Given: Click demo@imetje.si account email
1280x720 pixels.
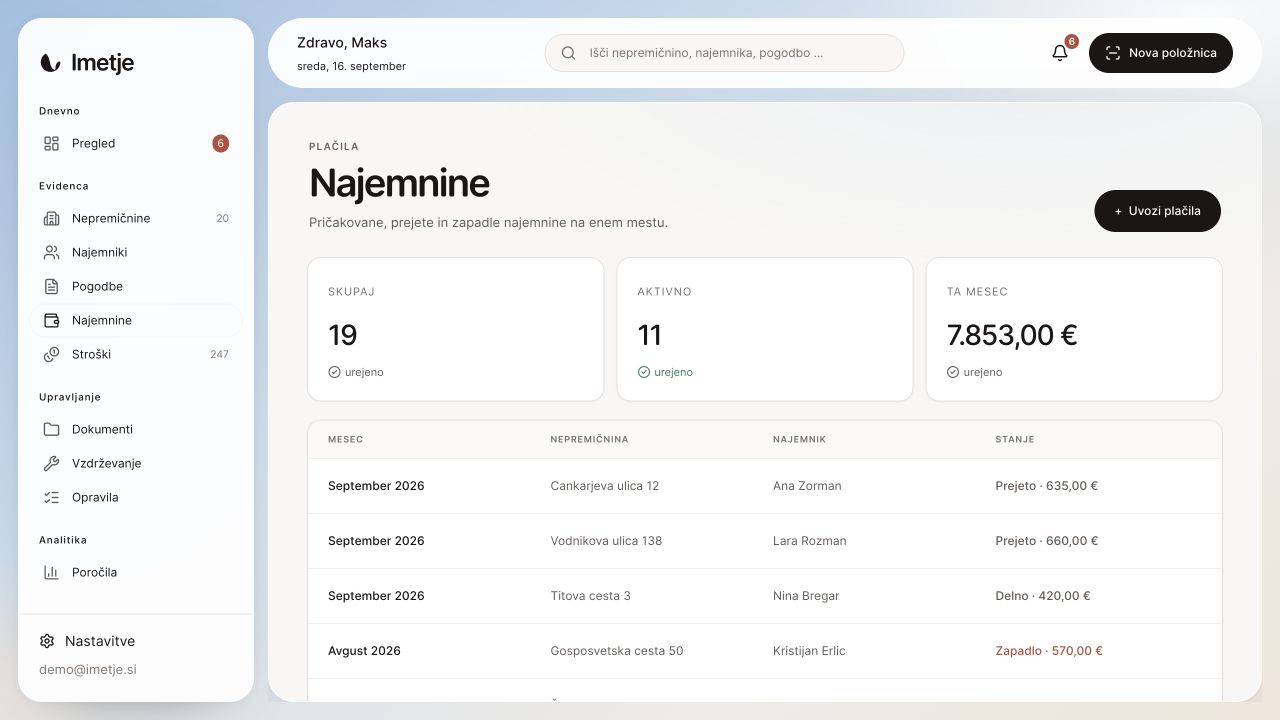Looking at the screenshot, I should tap(88, 670).
